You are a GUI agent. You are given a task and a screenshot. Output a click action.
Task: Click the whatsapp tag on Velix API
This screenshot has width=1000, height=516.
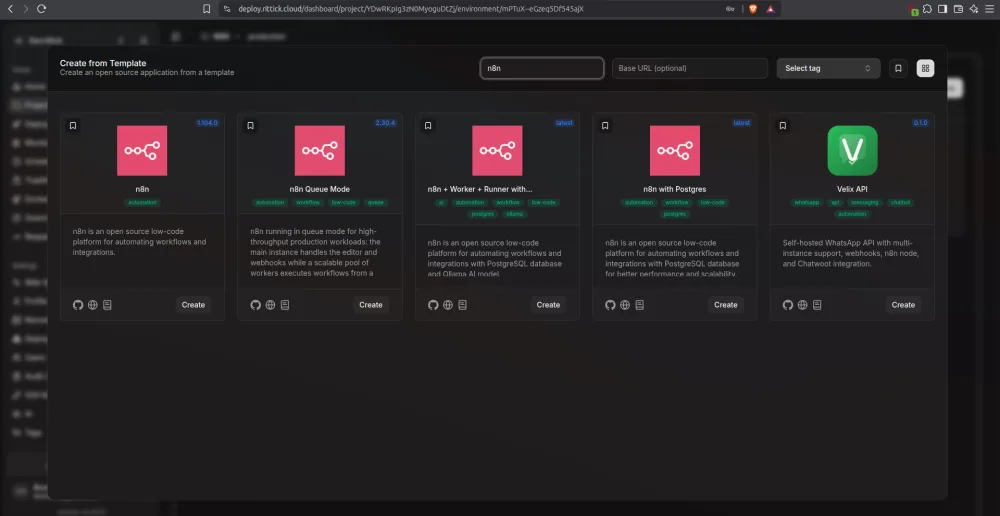(x=806, y=202)
